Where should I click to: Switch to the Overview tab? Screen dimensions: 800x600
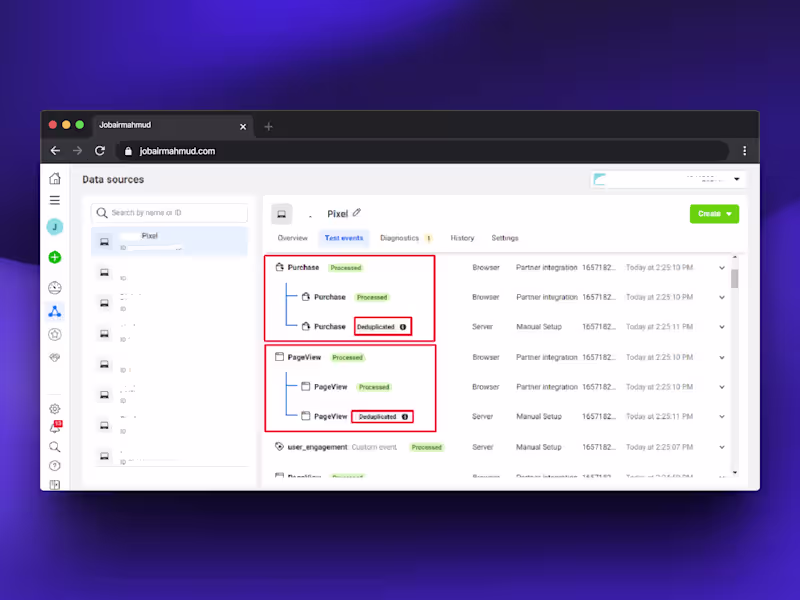coord(292,238)
